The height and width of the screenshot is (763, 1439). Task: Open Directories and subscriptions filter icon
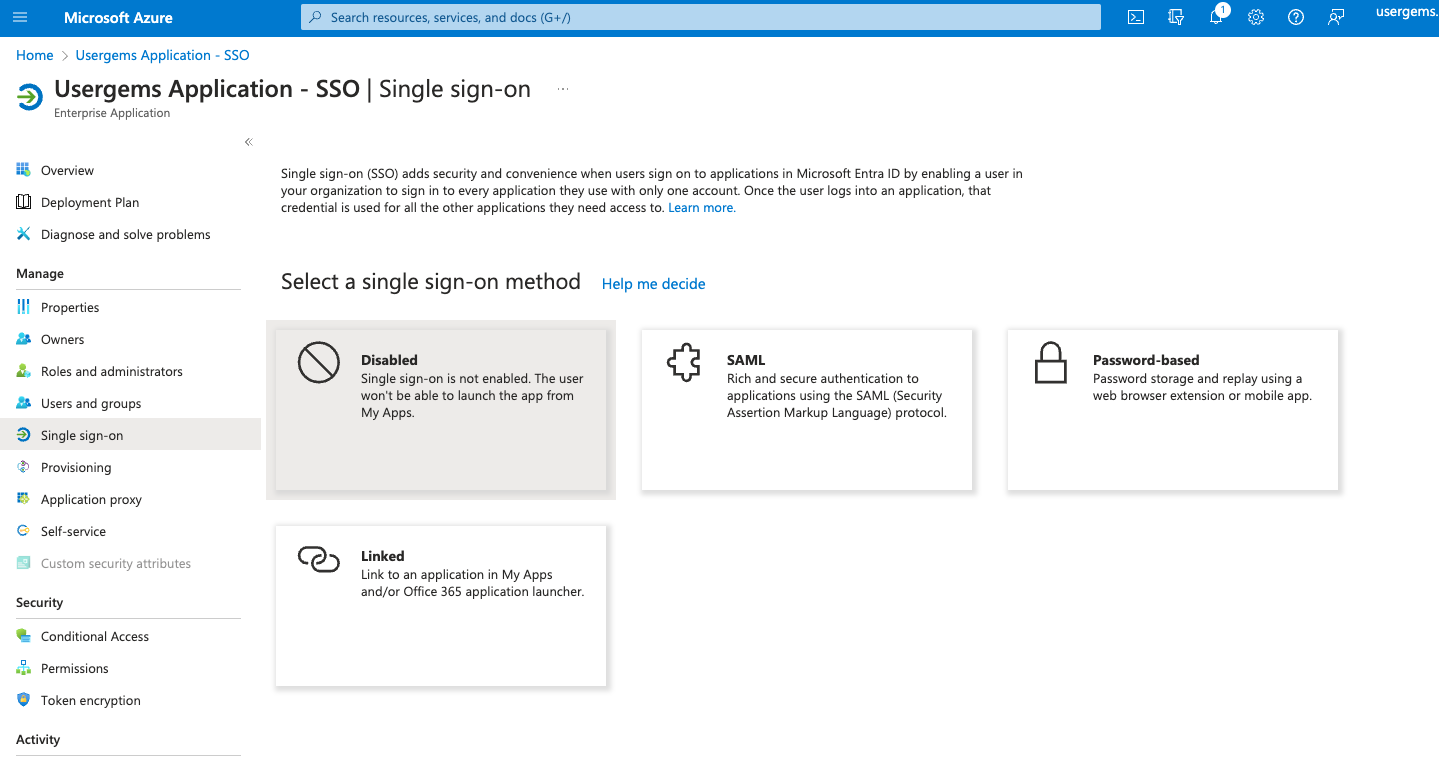1176,17
